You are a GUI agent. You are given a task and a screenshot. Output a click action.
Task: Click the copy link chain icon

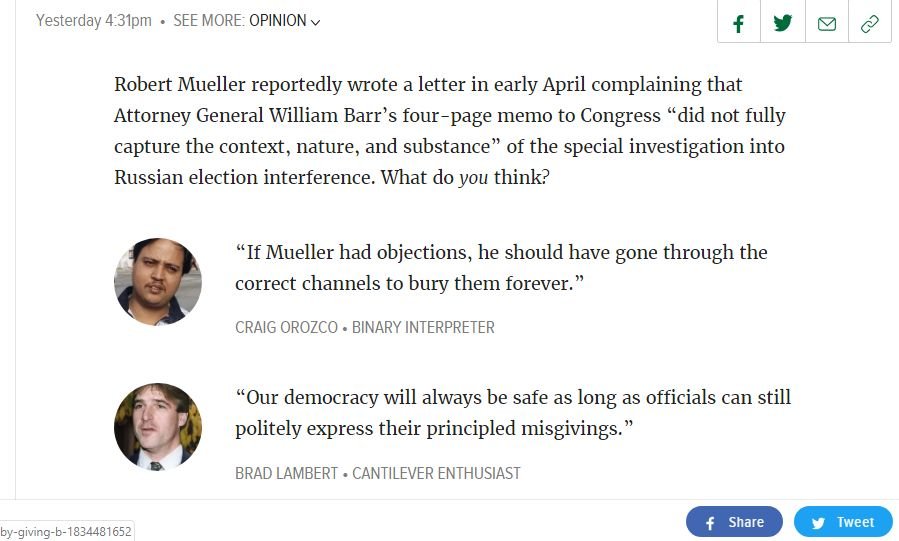tap(870, 24)
